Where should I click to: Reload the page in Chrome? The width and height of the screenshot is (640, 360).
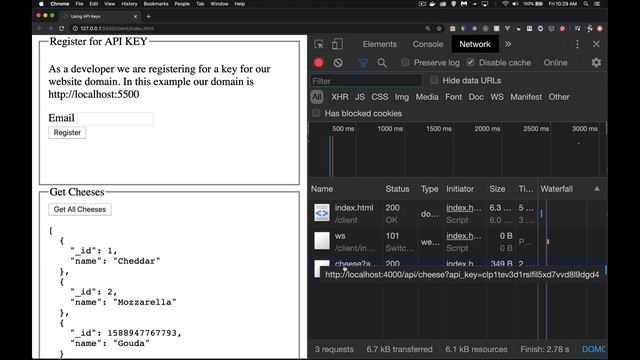[62, 29]
